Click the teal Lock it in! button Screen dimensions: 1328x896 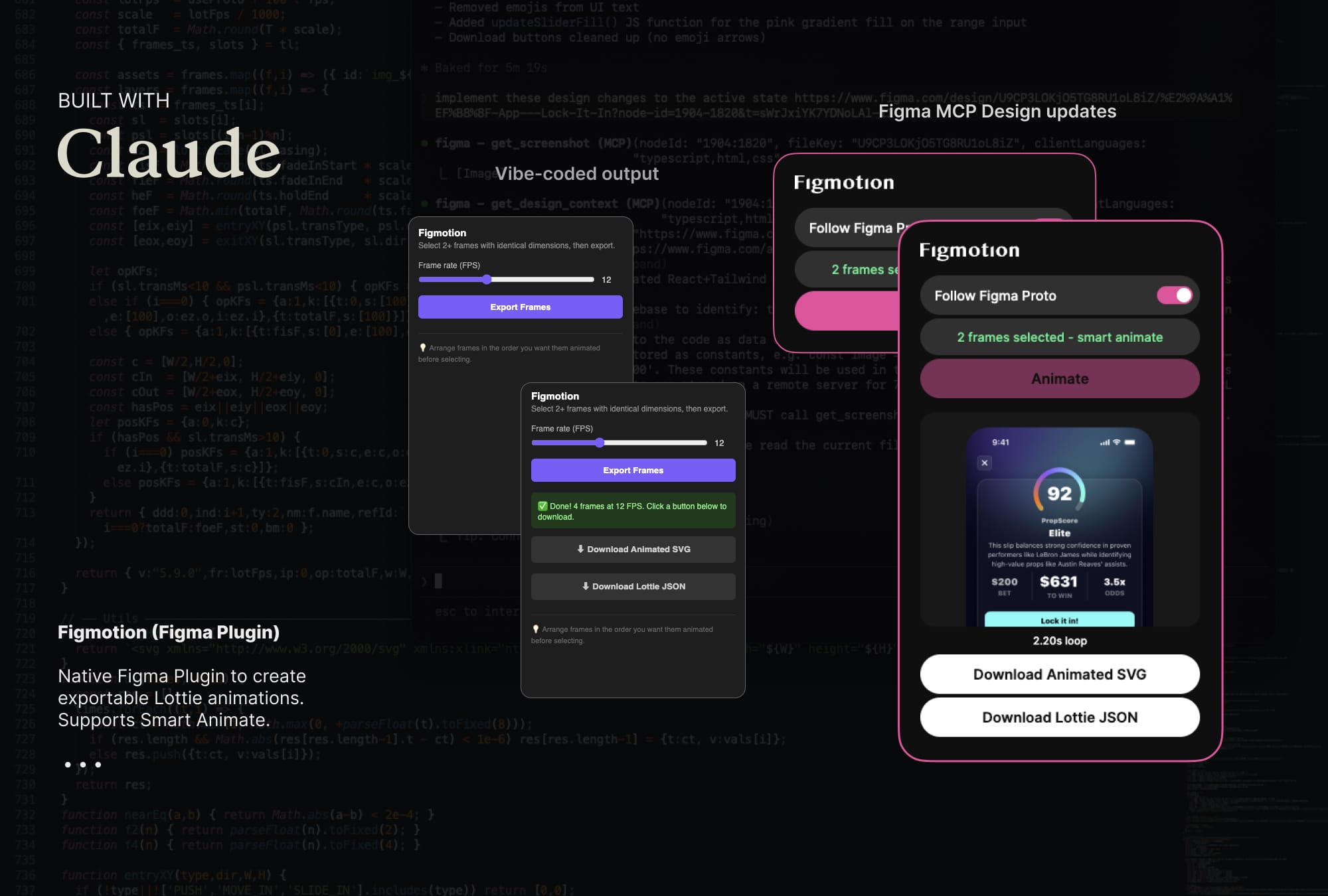1059,620
